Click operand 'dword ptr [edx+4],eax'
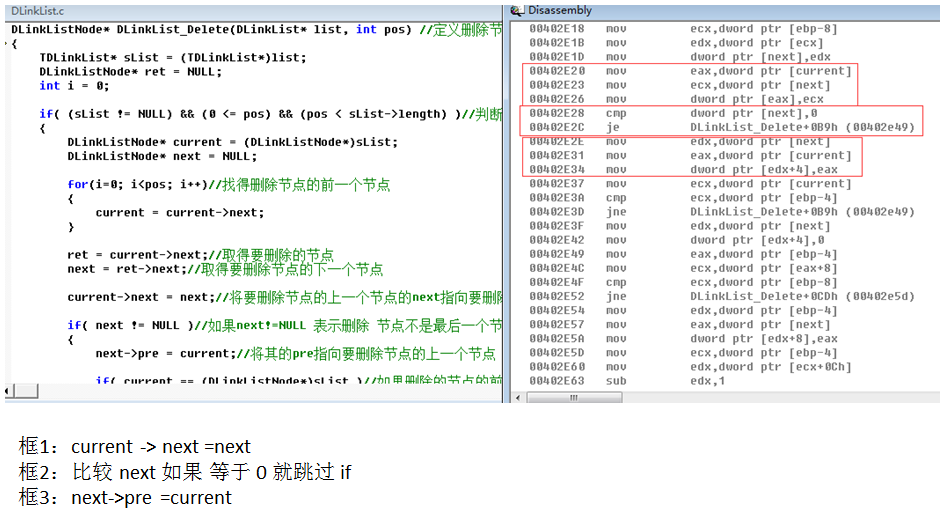Image resolution: width=946 pixels, height=532 pixels. 764,169
